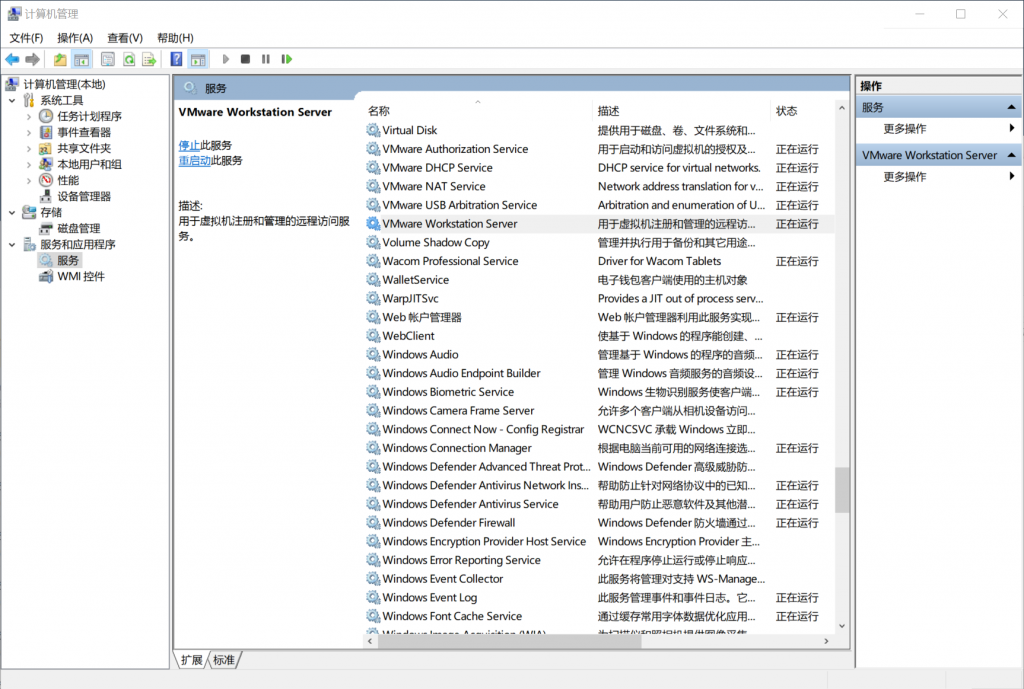Toggle the Show/Hide Action Pane button
This screenshot has width=1024, height=689.
[198, 60]
